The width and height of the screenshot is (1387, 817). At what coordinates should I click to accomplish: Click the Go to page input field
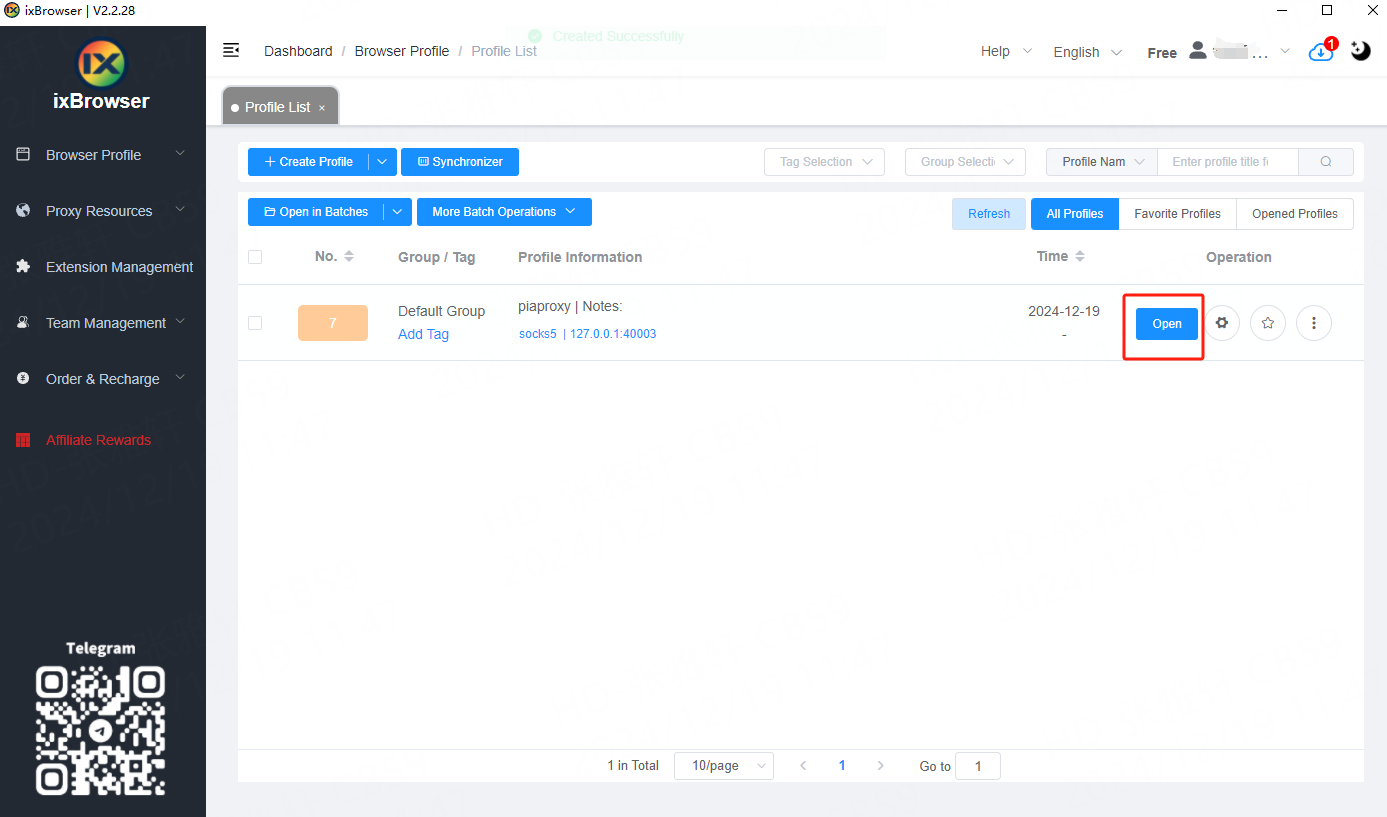tap(977, 766)
